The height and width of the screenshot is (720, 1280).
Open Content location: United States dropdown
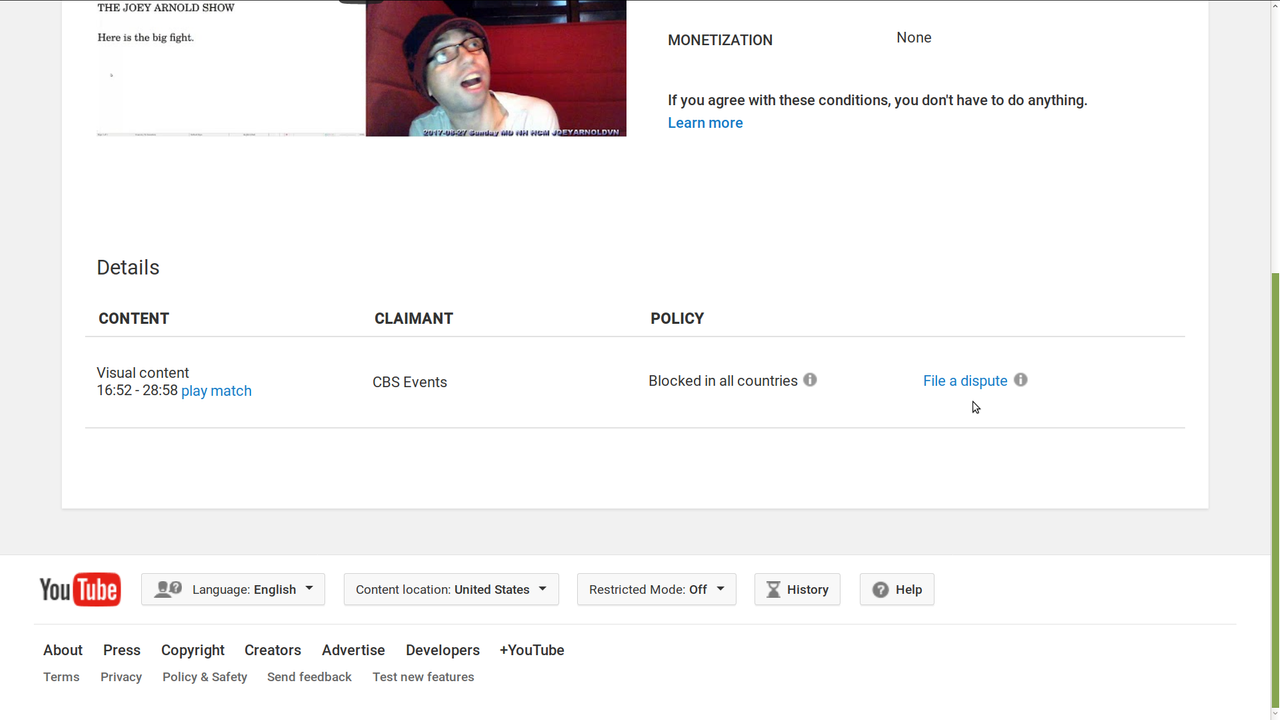tap(451, 590)
